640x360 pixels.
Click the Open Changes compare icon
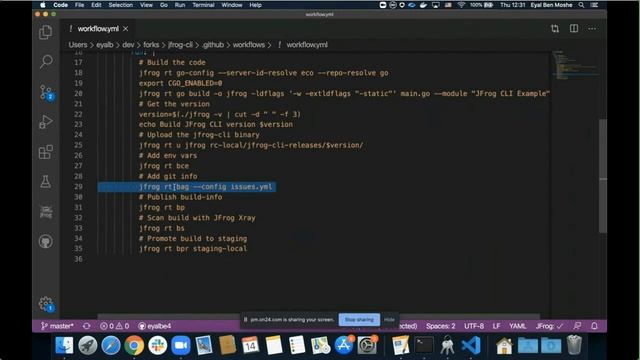coord(555,29)
